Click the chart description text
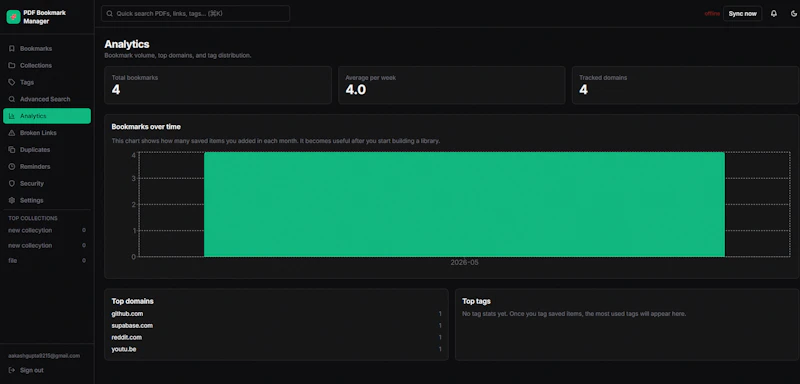 276,140
